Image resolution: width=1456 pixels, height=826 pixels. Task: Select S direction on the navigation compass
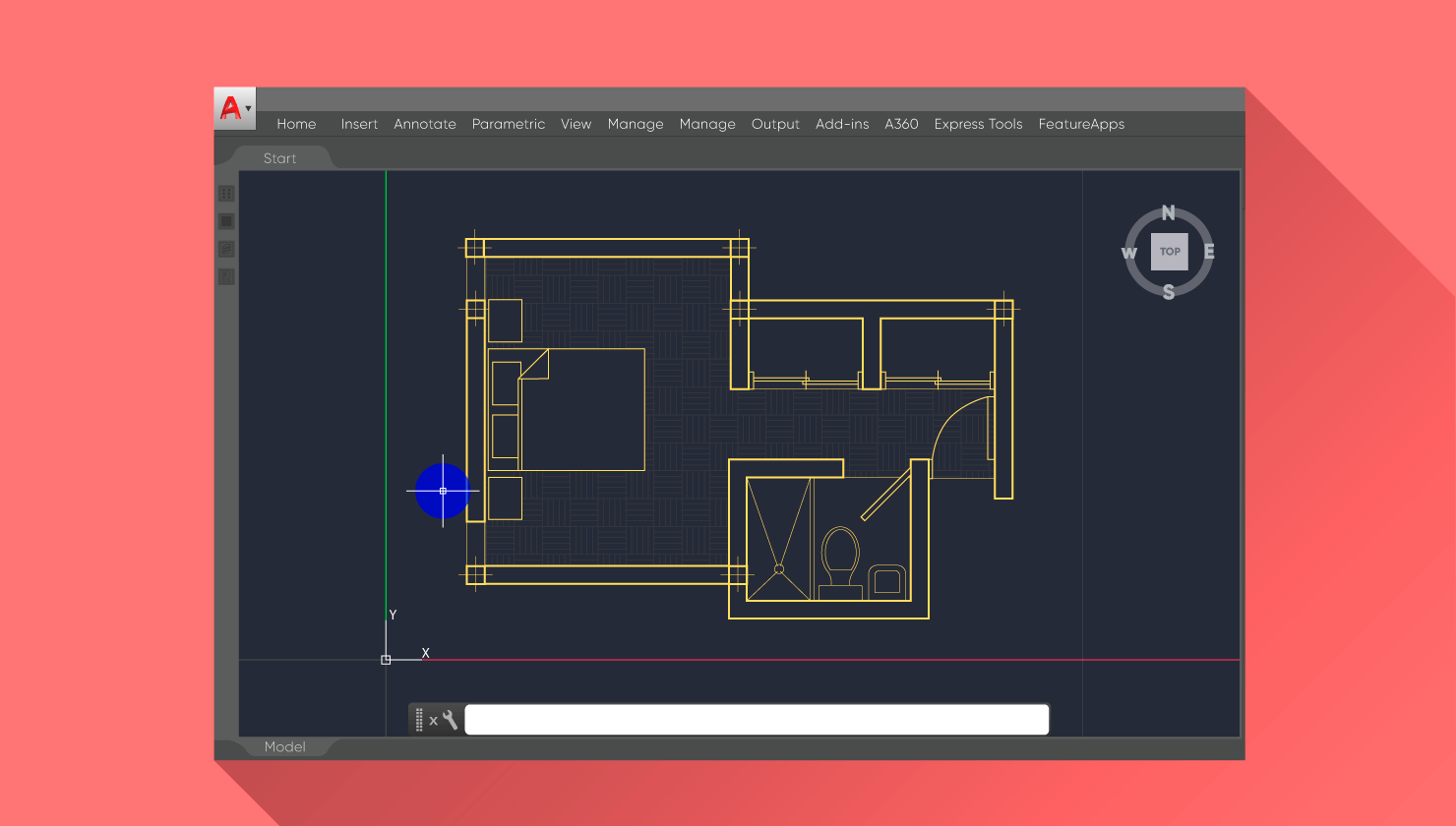(1169, 292)
